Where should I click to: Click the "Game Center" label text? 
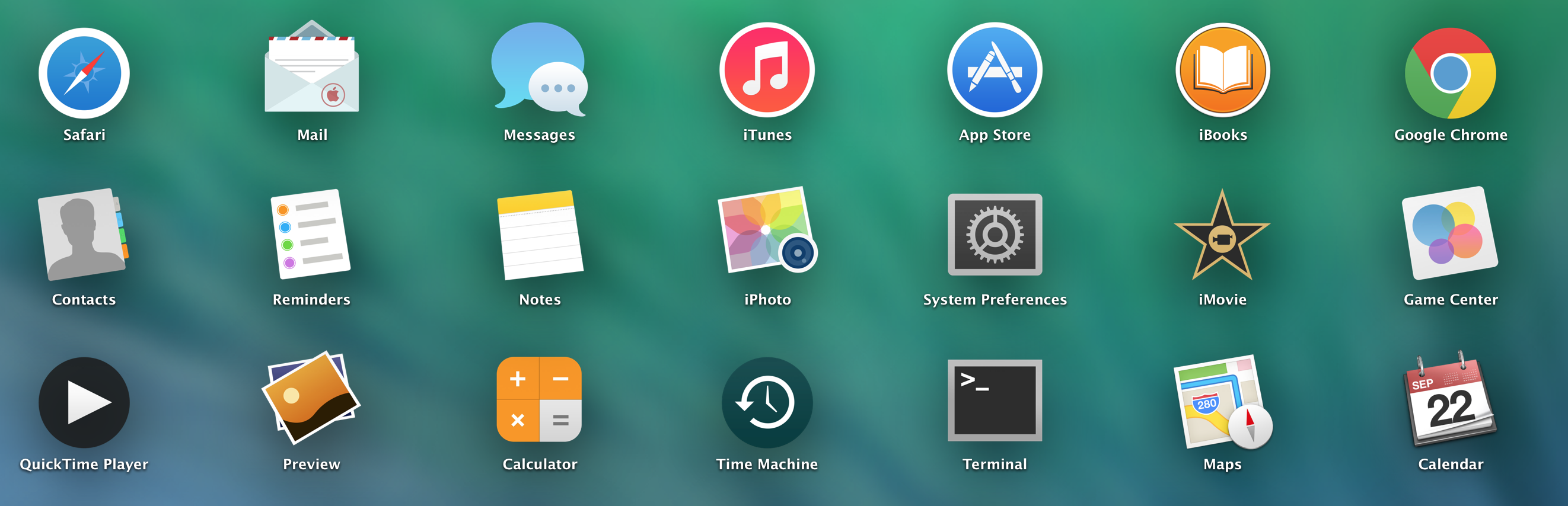(x=1451, y=300)
